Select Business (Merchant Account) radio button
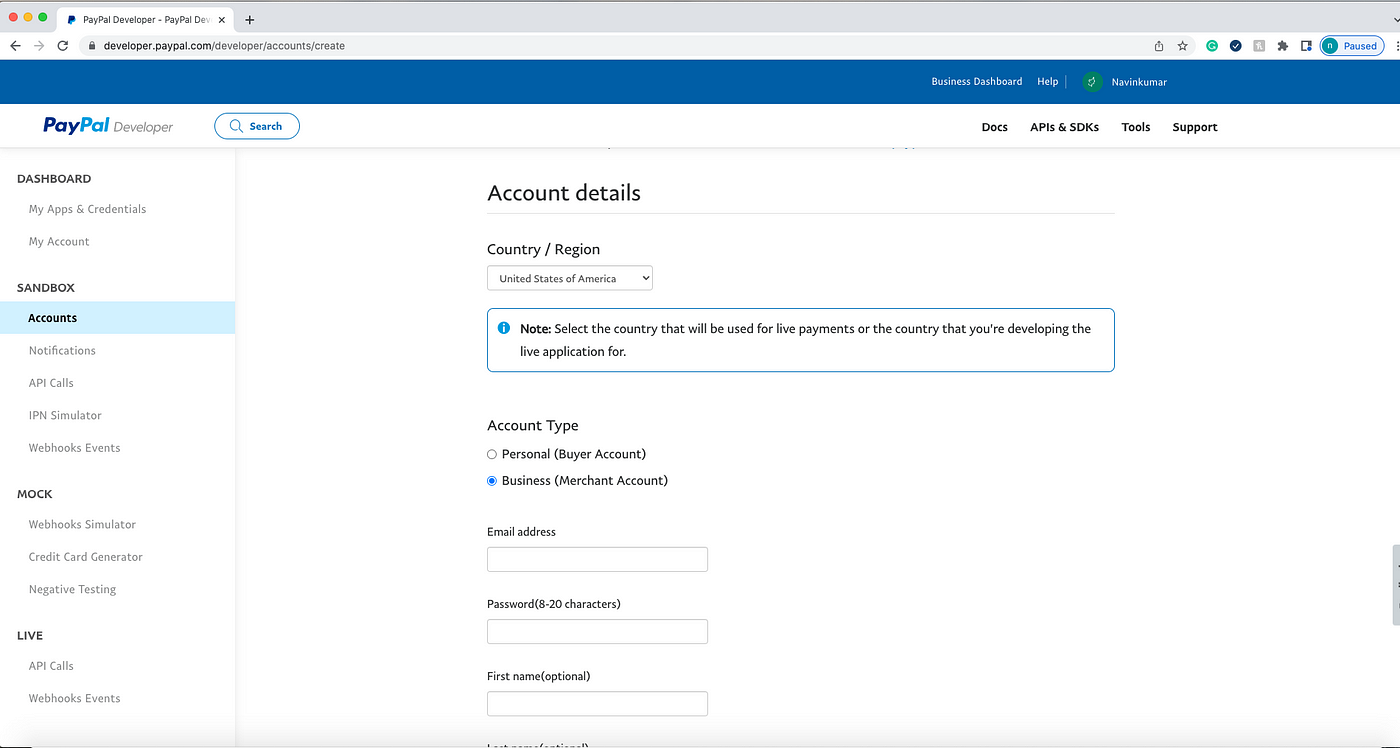This screenshot has height=748, width=1400. point(492,481)
